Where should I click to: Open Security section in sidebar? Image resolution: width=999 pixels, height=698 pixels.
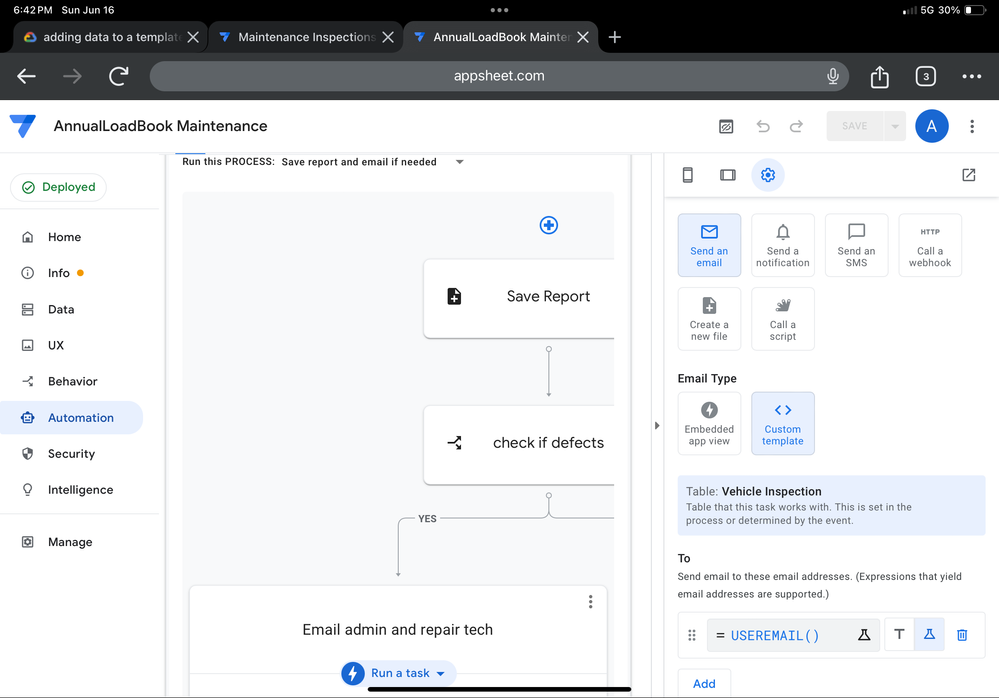point(71,454)
